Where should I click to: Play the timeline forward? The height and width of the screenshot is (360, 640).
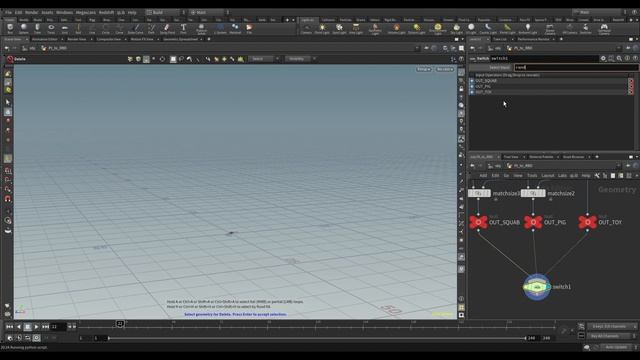tap(36, 327)
